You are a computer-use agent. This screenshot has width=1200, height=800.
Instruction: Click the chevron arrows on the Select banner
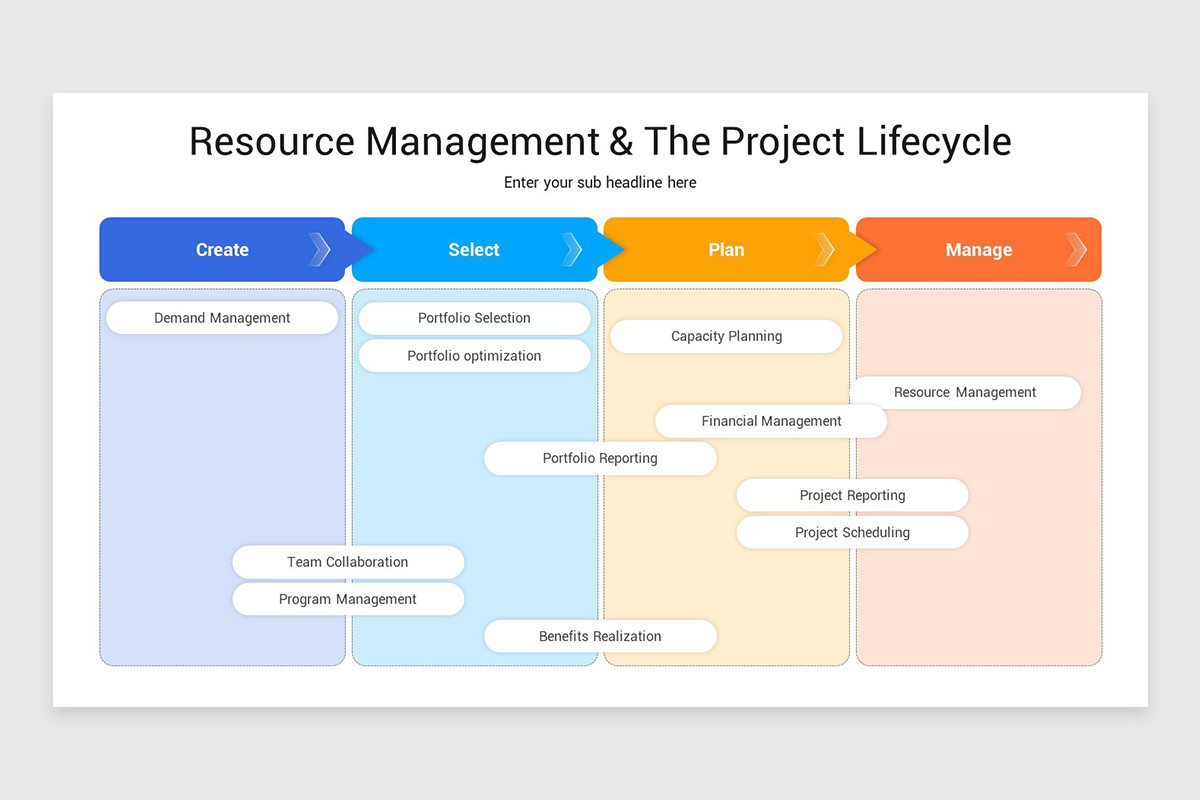572,249
